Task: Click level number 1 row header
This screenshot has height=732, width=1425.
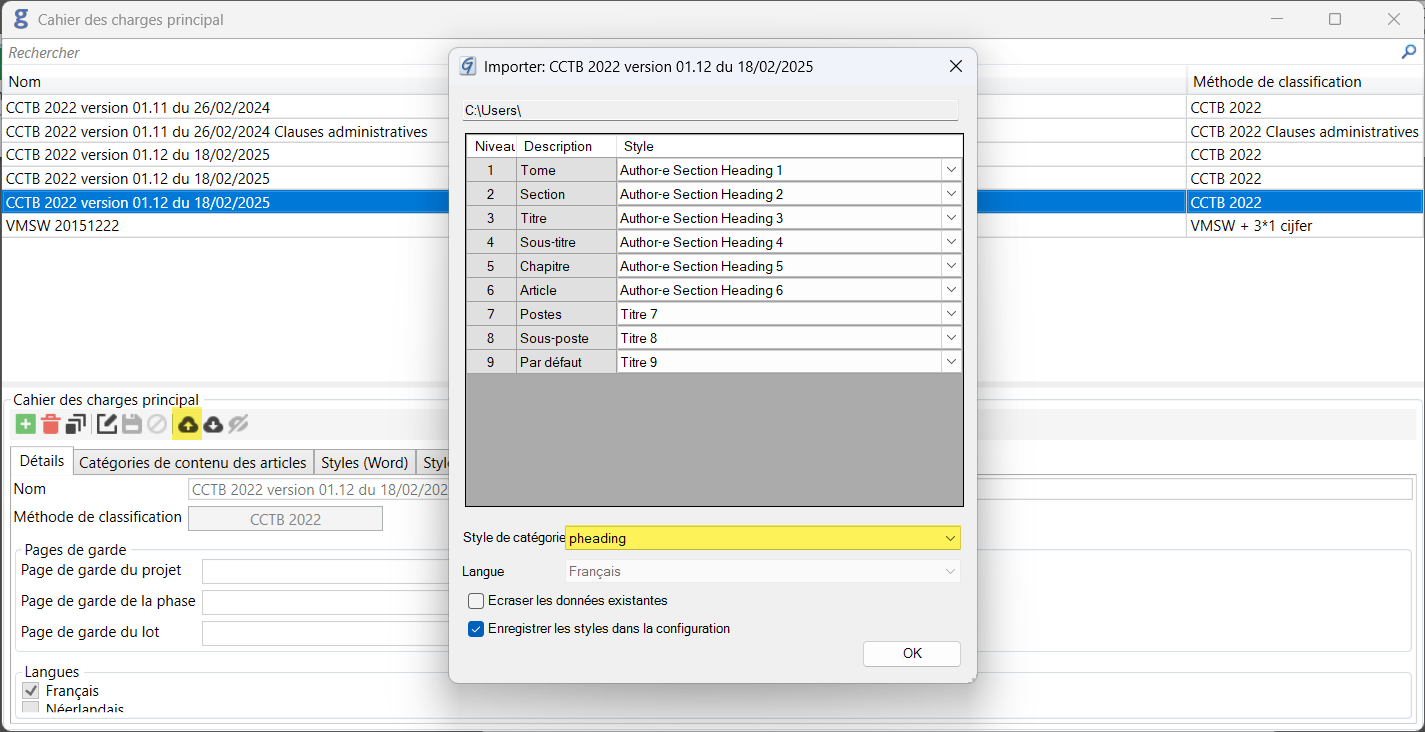Action: click(491, 170)
